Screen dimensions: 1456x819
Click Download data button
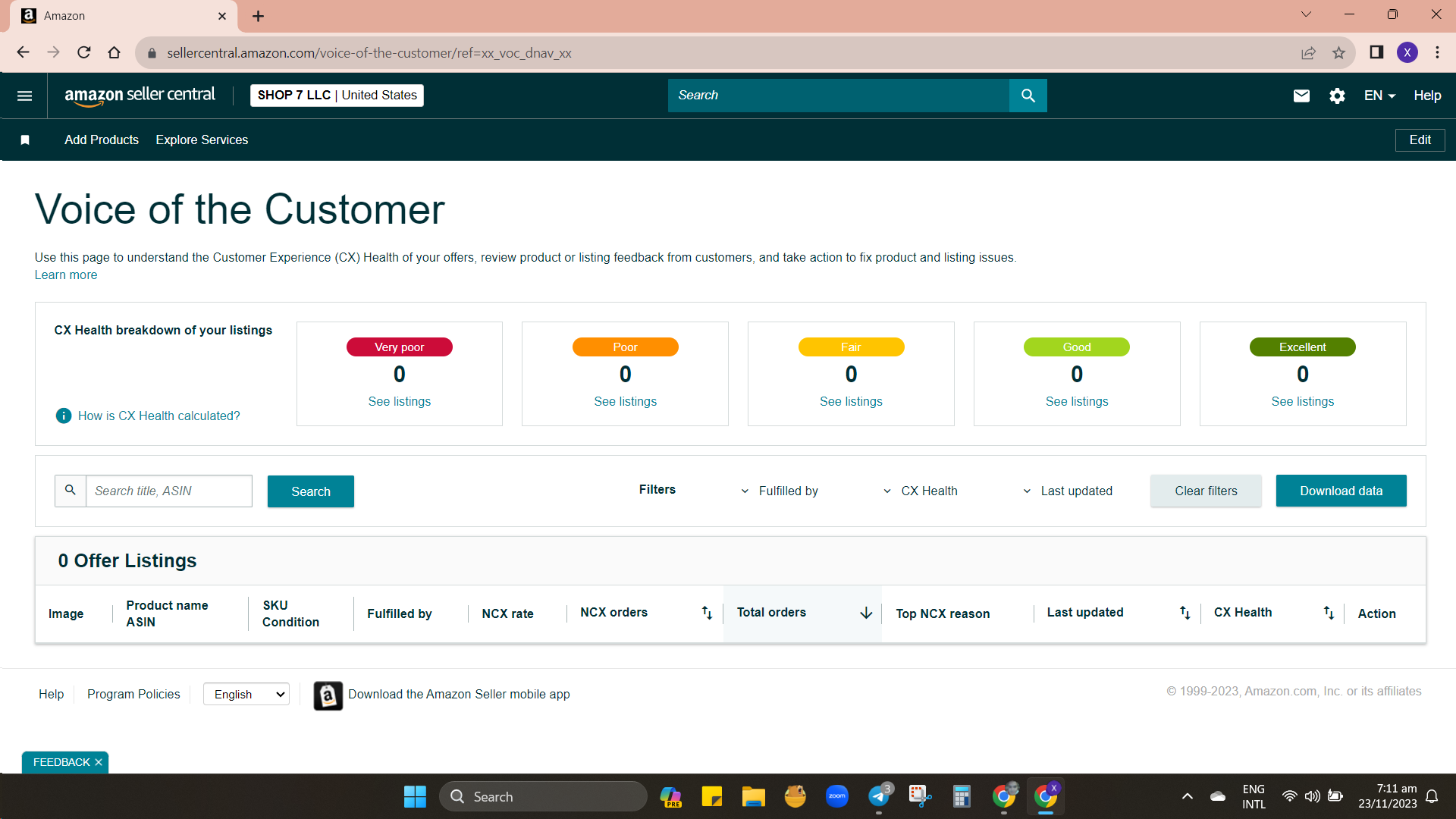pos(1341,491)
